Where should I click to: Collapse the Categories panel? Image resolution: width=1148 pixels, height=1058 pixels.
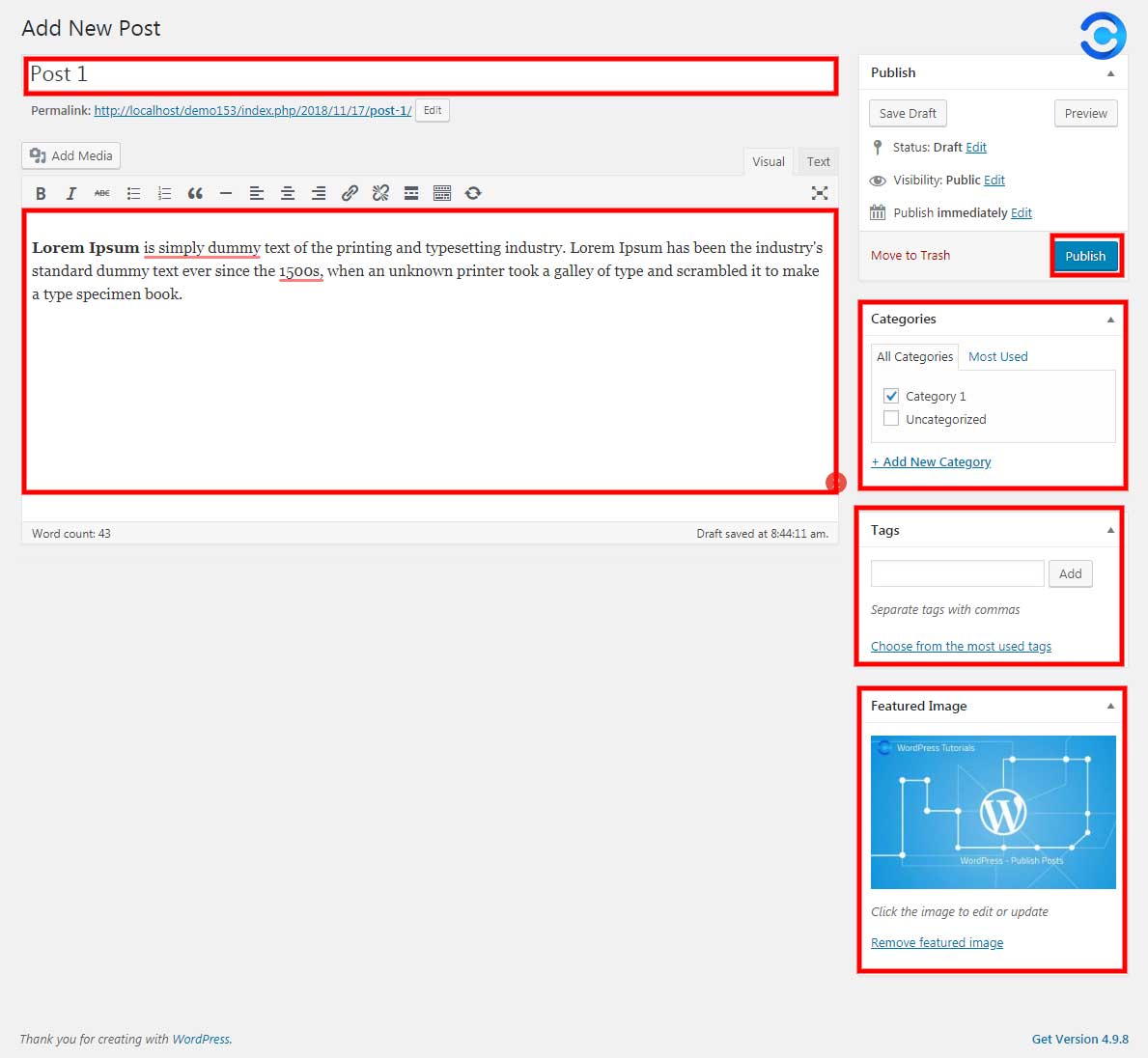coord(1110,320)
